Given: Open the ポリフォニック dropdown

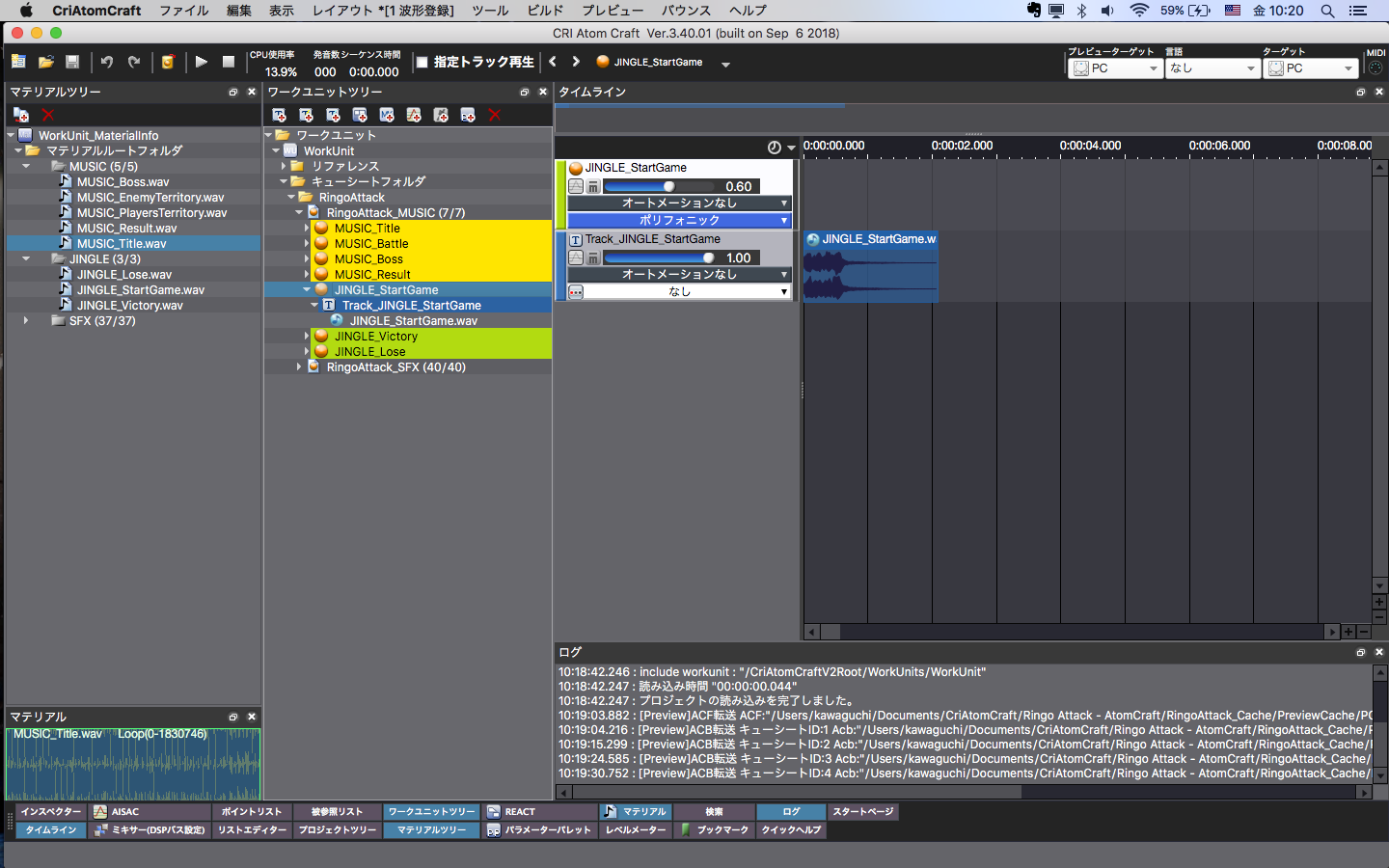Looking at the screenshot, I should (679, 220).
